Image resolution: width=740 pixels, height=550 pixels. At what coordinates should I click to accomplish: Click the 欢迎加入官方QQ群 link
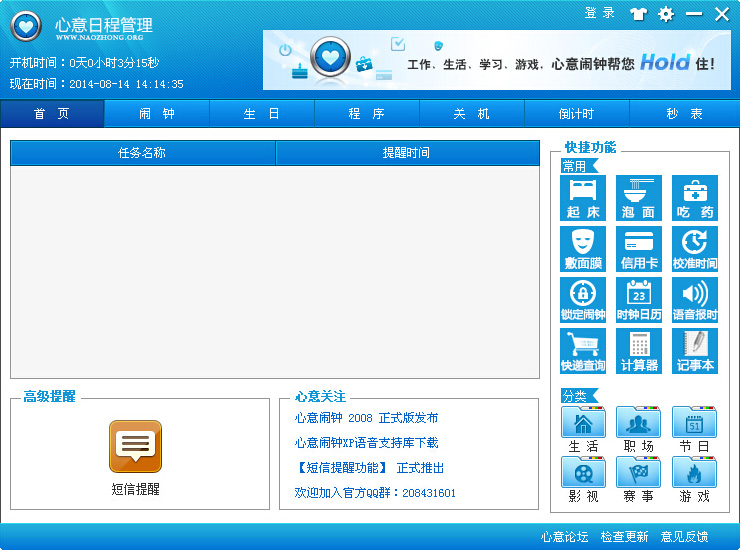(x=375, y=493)
